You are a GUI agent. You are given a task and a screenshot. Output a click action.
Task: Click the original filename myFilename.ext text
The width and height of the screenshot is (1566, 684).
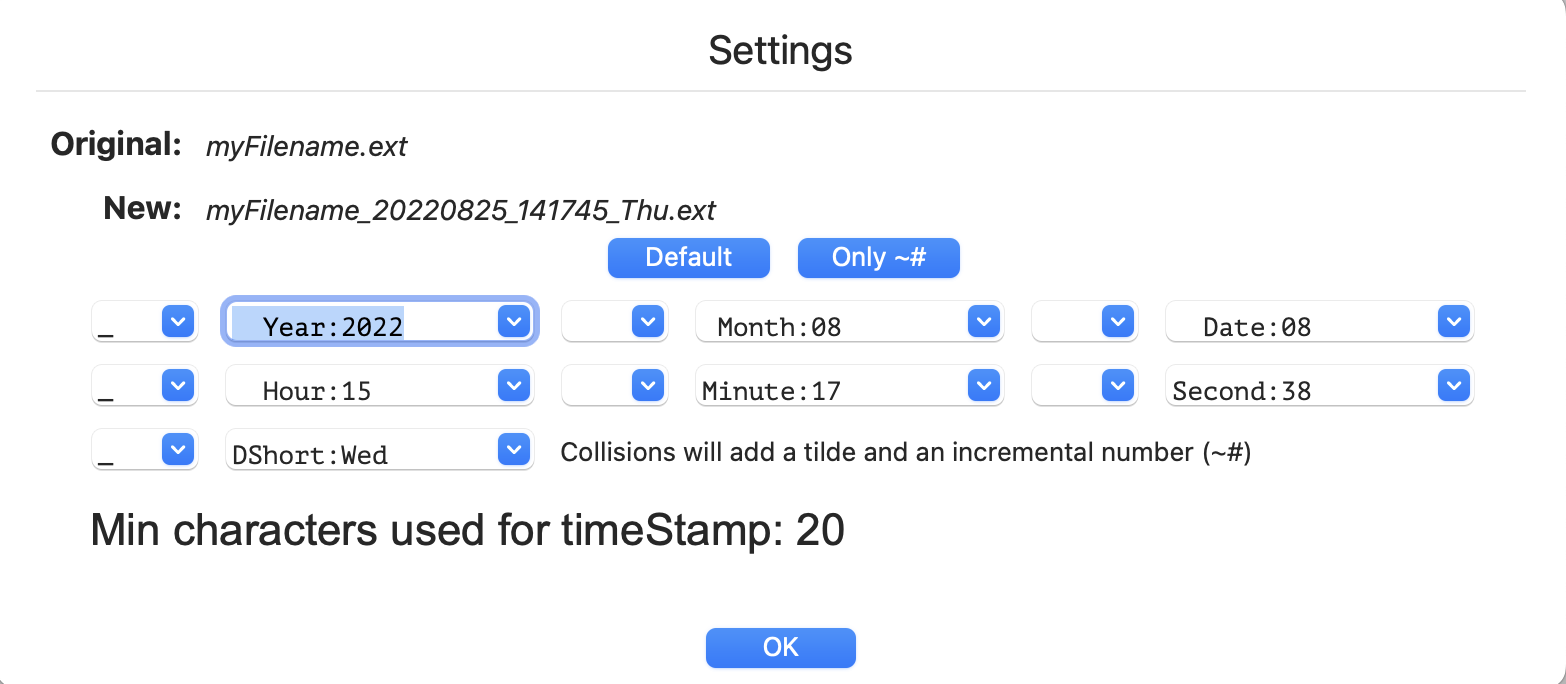click(x=306, y=147)
